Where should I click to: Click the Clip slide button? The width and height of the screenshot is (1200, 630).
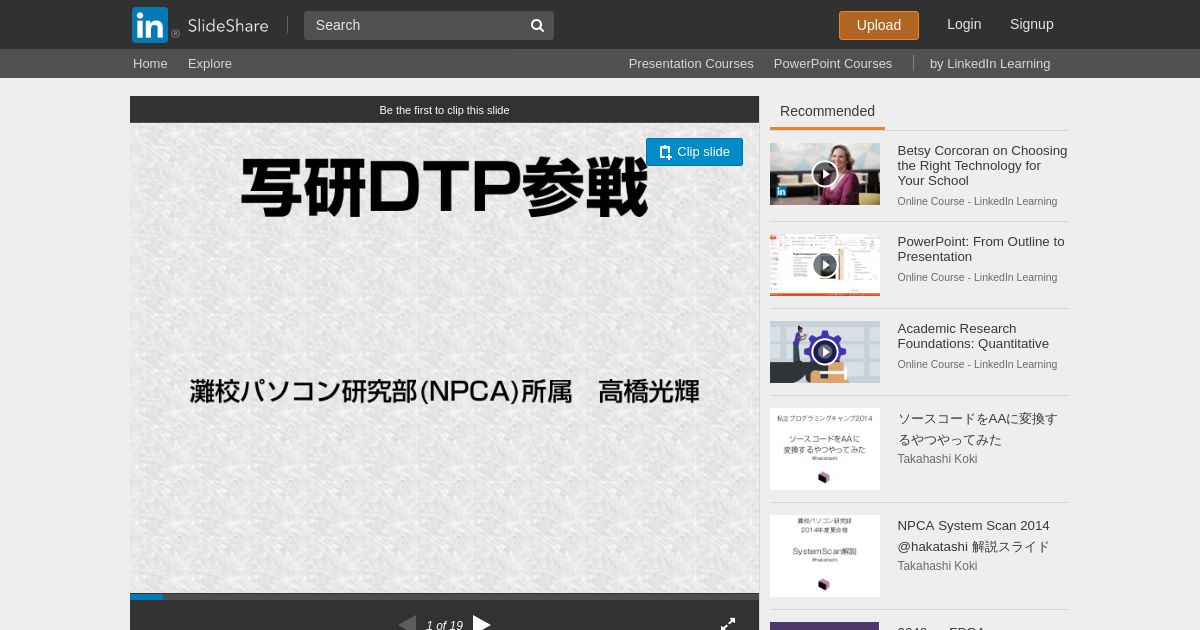pos(694,152)
